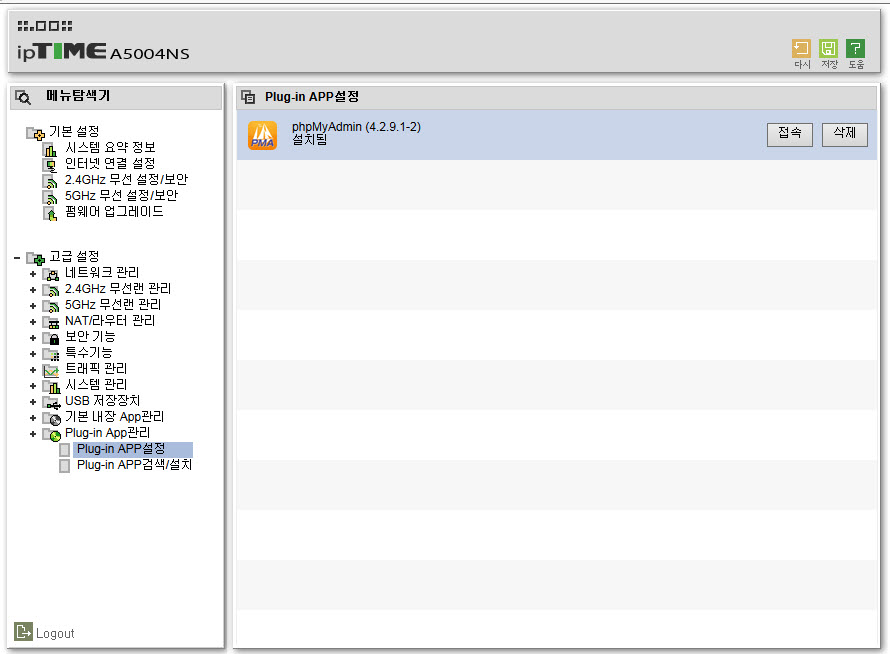This screenshot has width=890, height=654.
Task: Click the 특수기능 menu label
Action: click(x=89, y=353)
